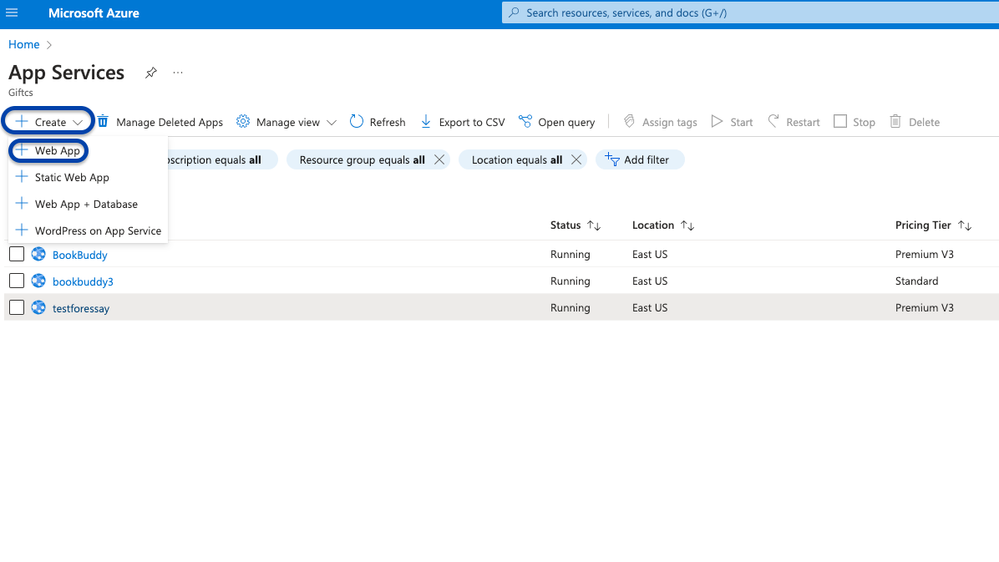The width and height of the screenshot is (999, 562).
Task: Sort by Status column arrows
Action: 594,226
